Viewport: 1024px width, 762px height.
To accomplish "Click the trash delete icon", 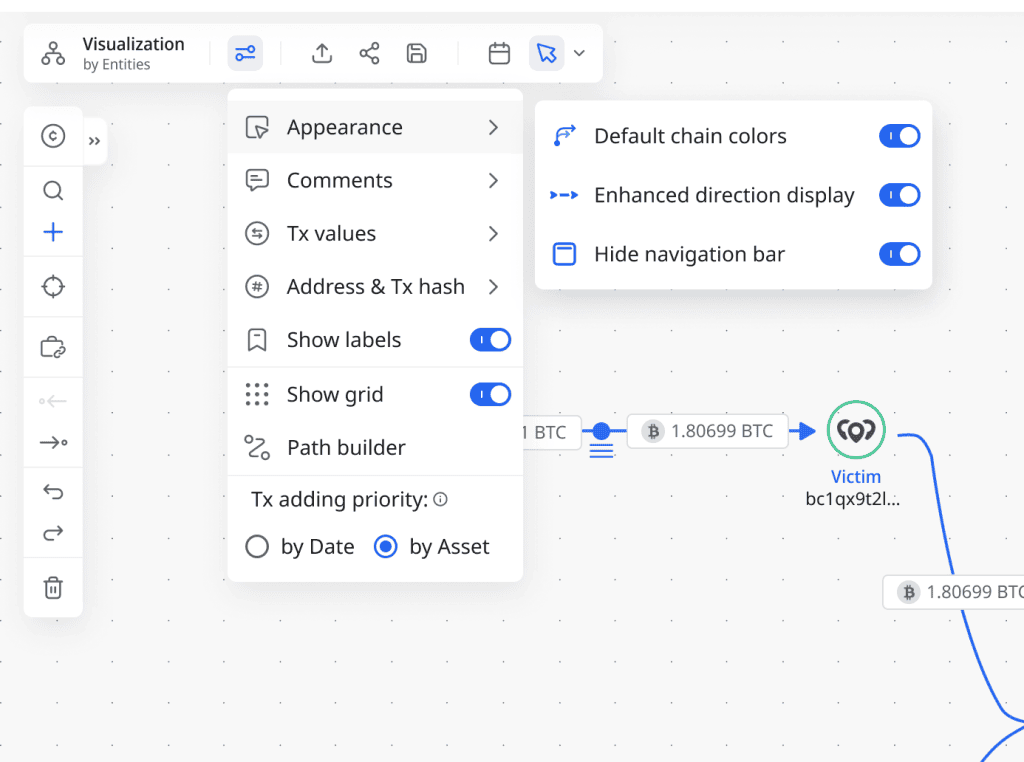I will pos(53,588).
